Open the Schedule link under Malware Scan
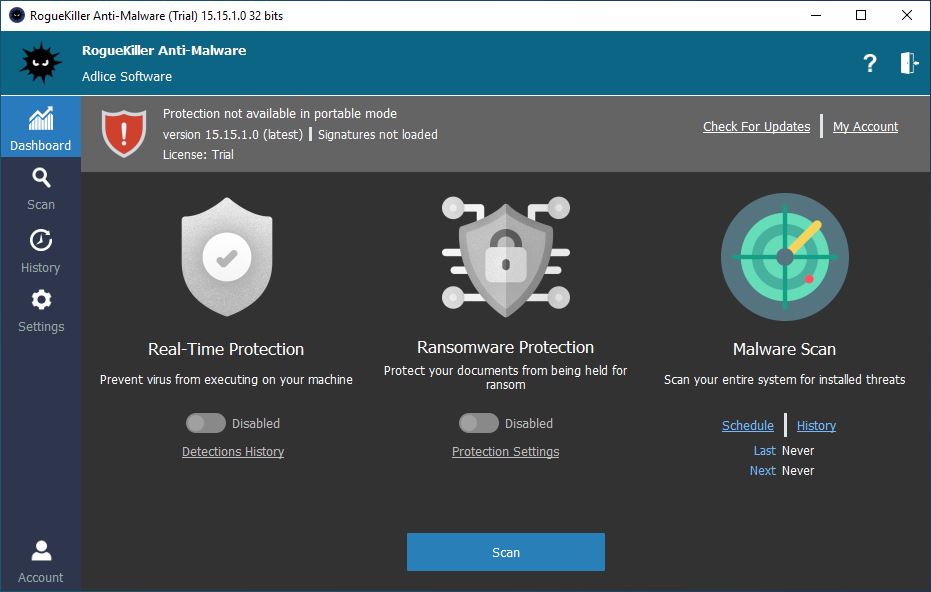Screen dimensions: 931x592 point(748,426)
